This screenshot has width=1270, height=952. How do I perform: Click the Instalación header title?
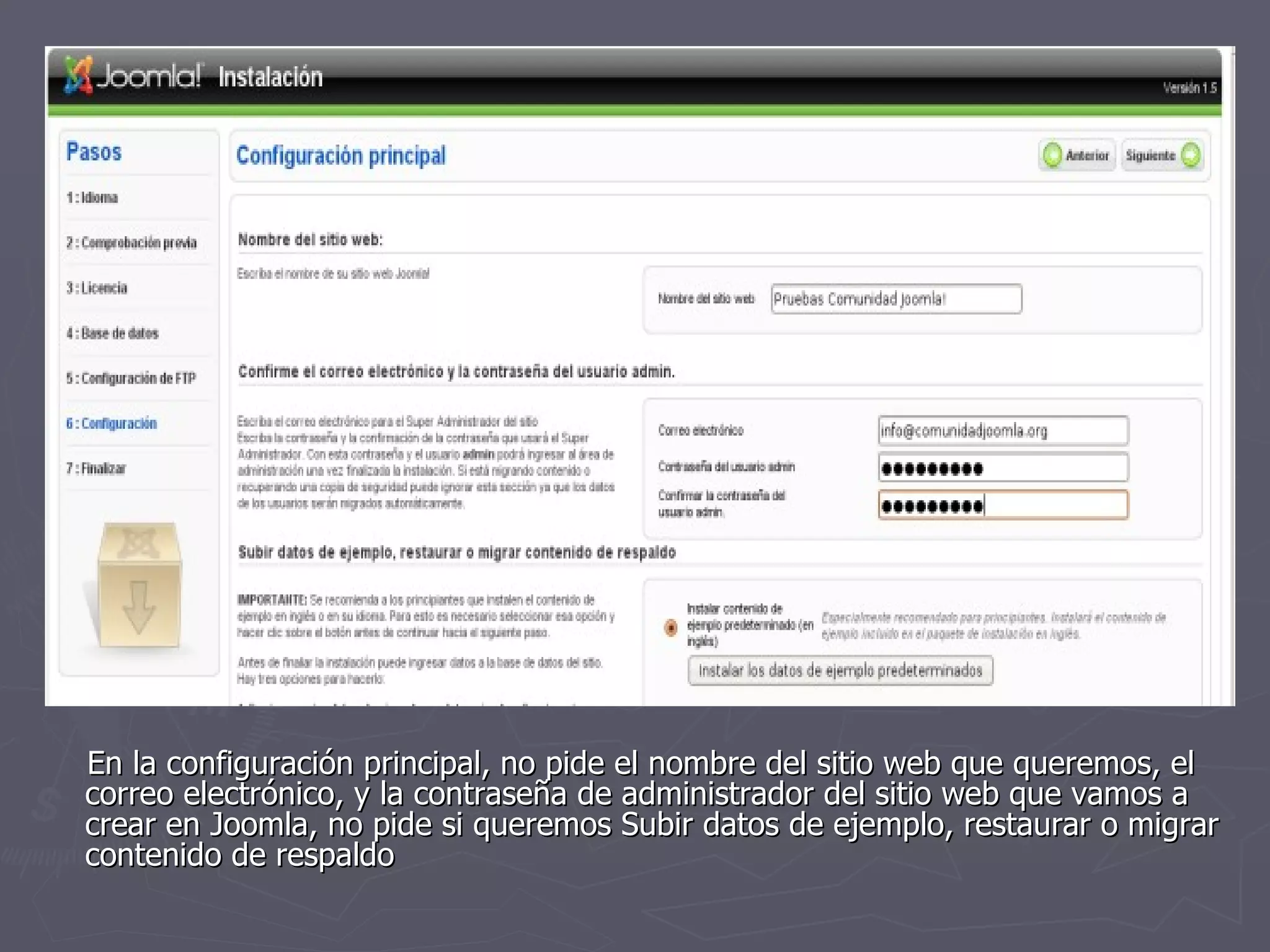(x=270, y=78)
